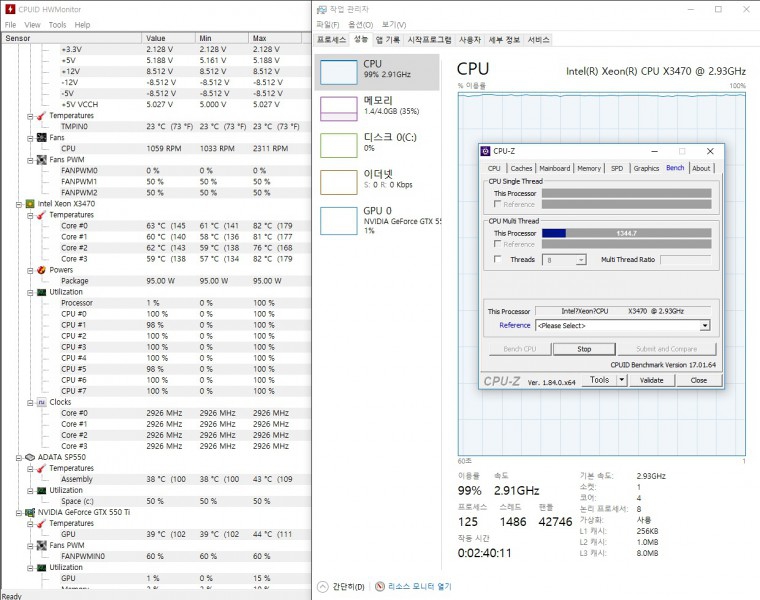
Task: Click the Validate button in CPU-Z
Action: coord(651,380)
